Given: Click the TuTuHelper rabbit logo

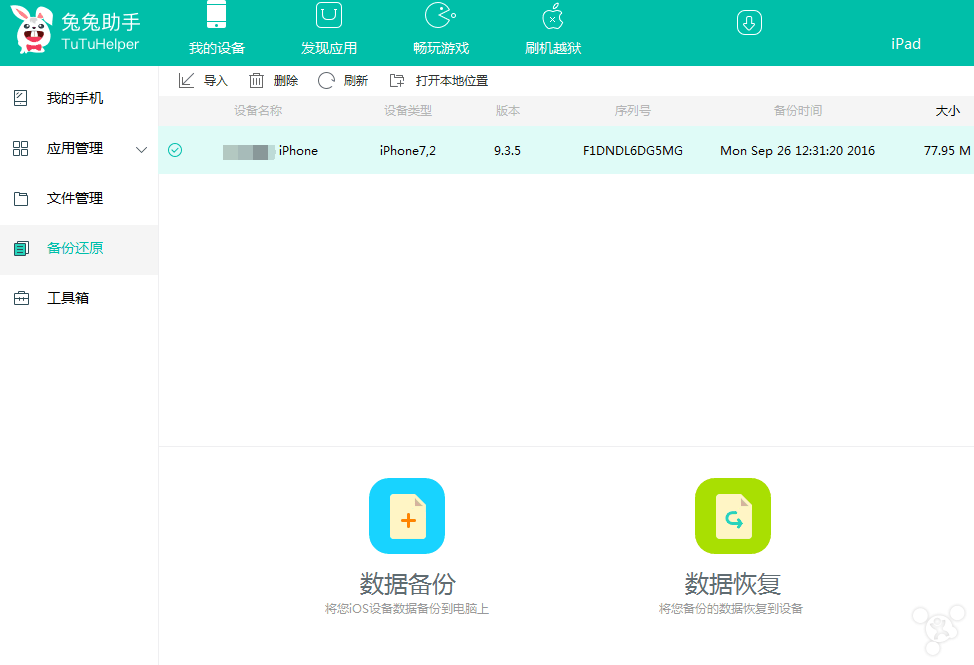Looking at the screenshot, I should point(31,29).
